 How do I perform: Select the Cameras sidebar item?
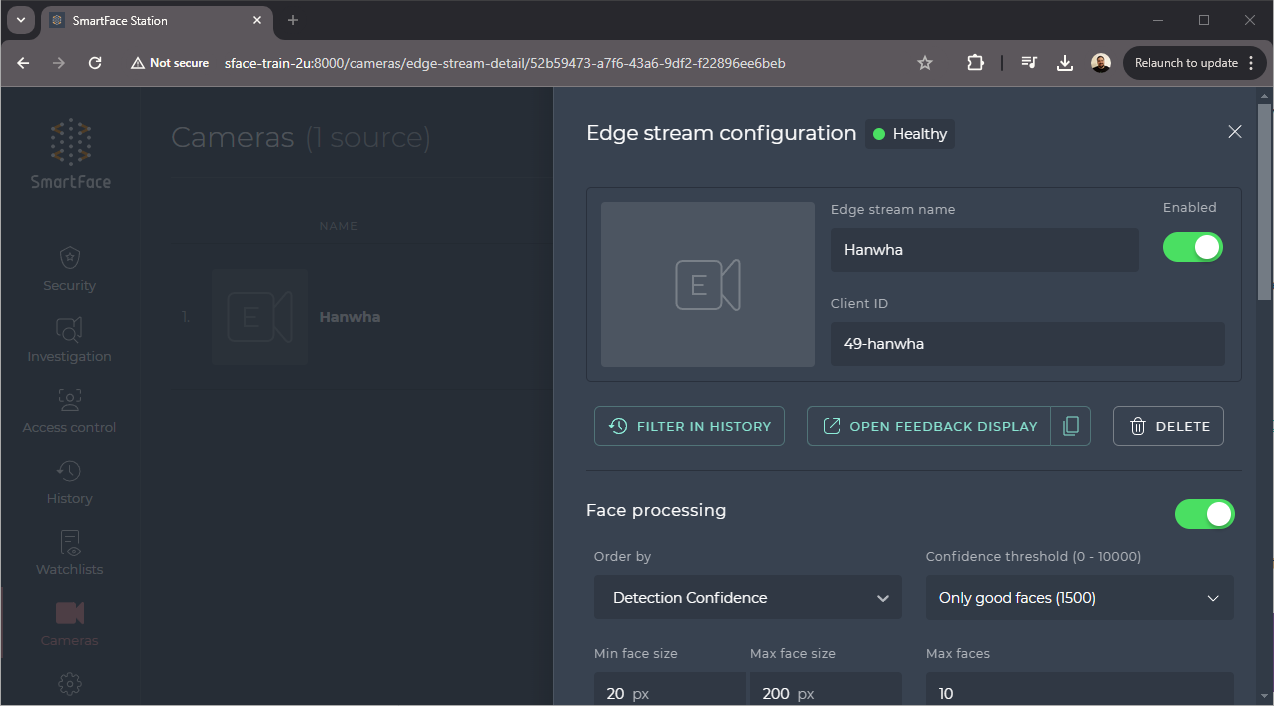point(69,625)
